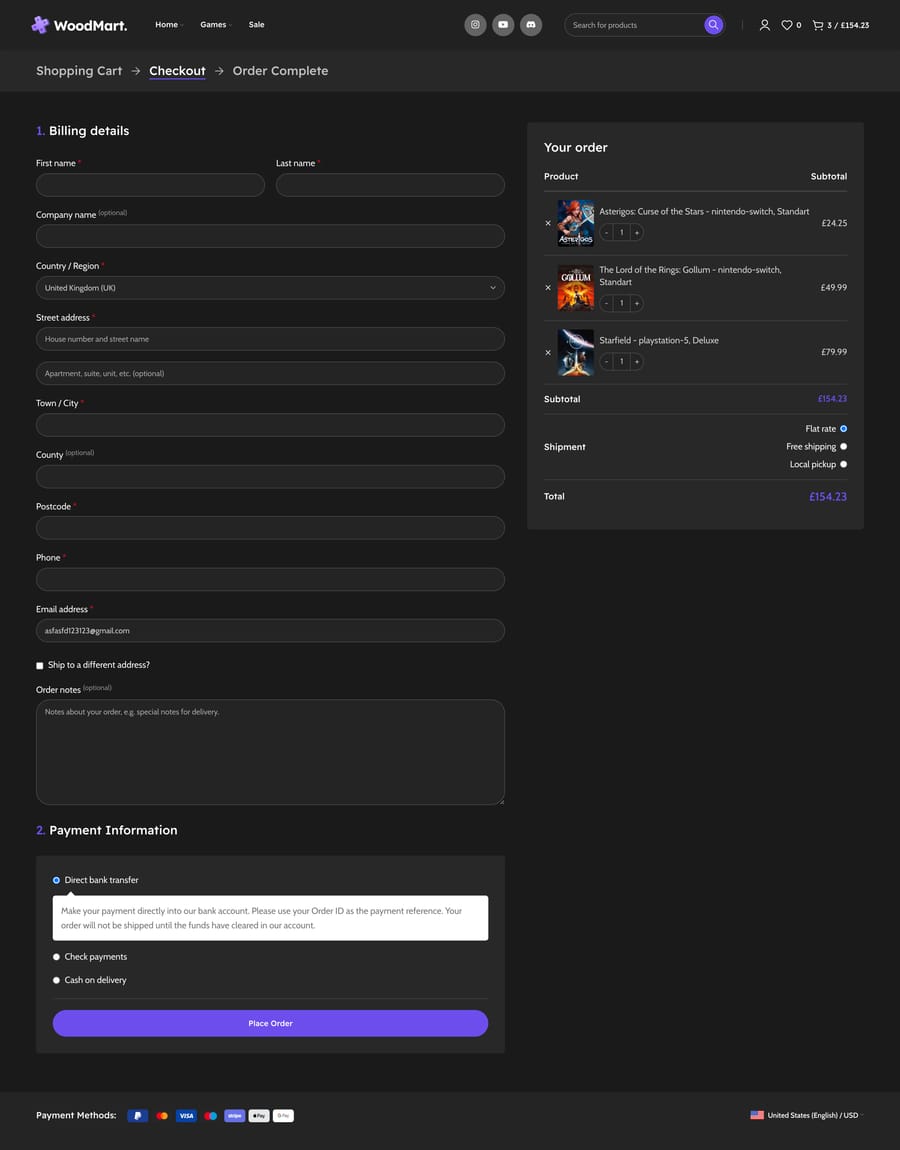This screenshot has height=1150, width=900.
Task: Open the Sale menu item
Action: click(x=257, y=25)
